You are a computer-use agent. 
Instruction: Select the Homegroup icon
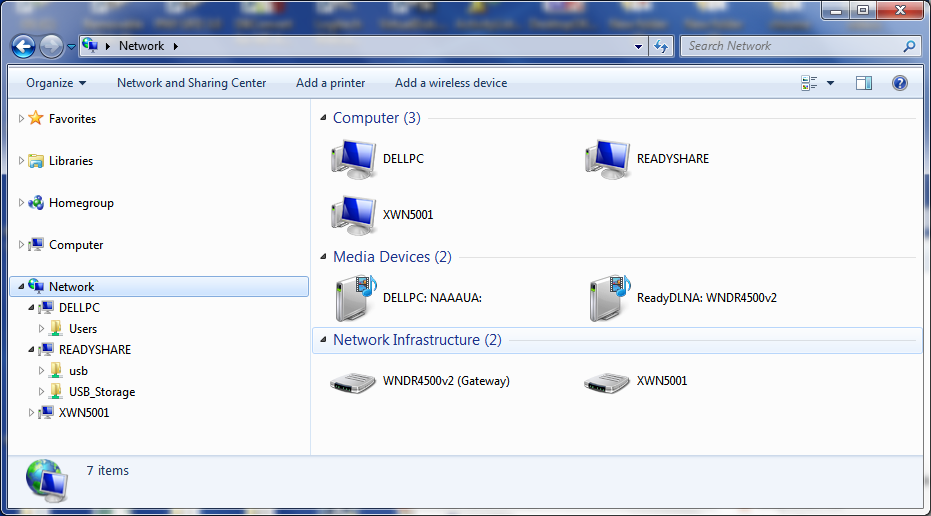[36, 202]
